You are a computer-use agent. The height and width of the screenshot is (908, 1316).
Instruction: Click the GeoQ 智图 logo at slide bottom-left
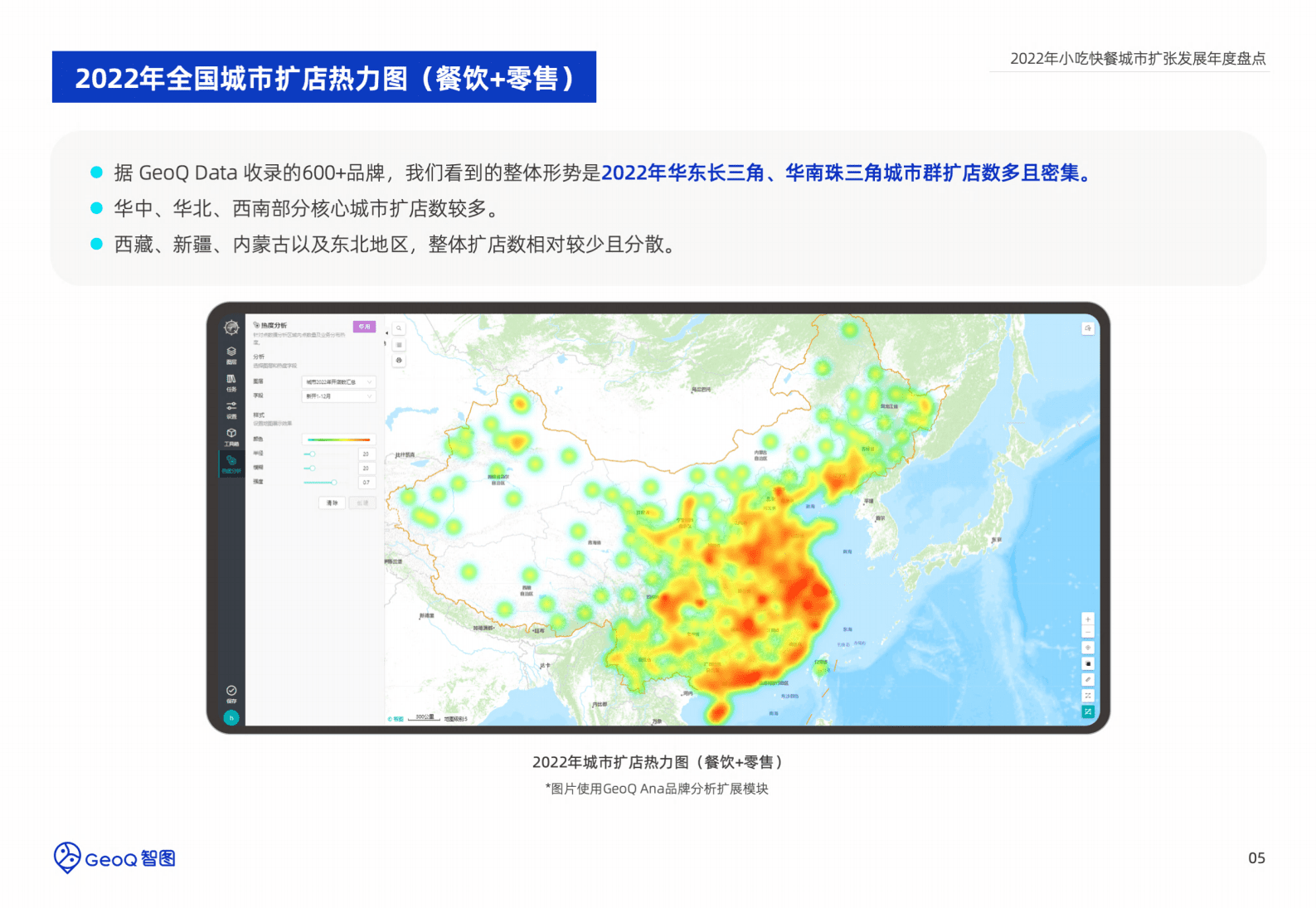click(114, 858)
